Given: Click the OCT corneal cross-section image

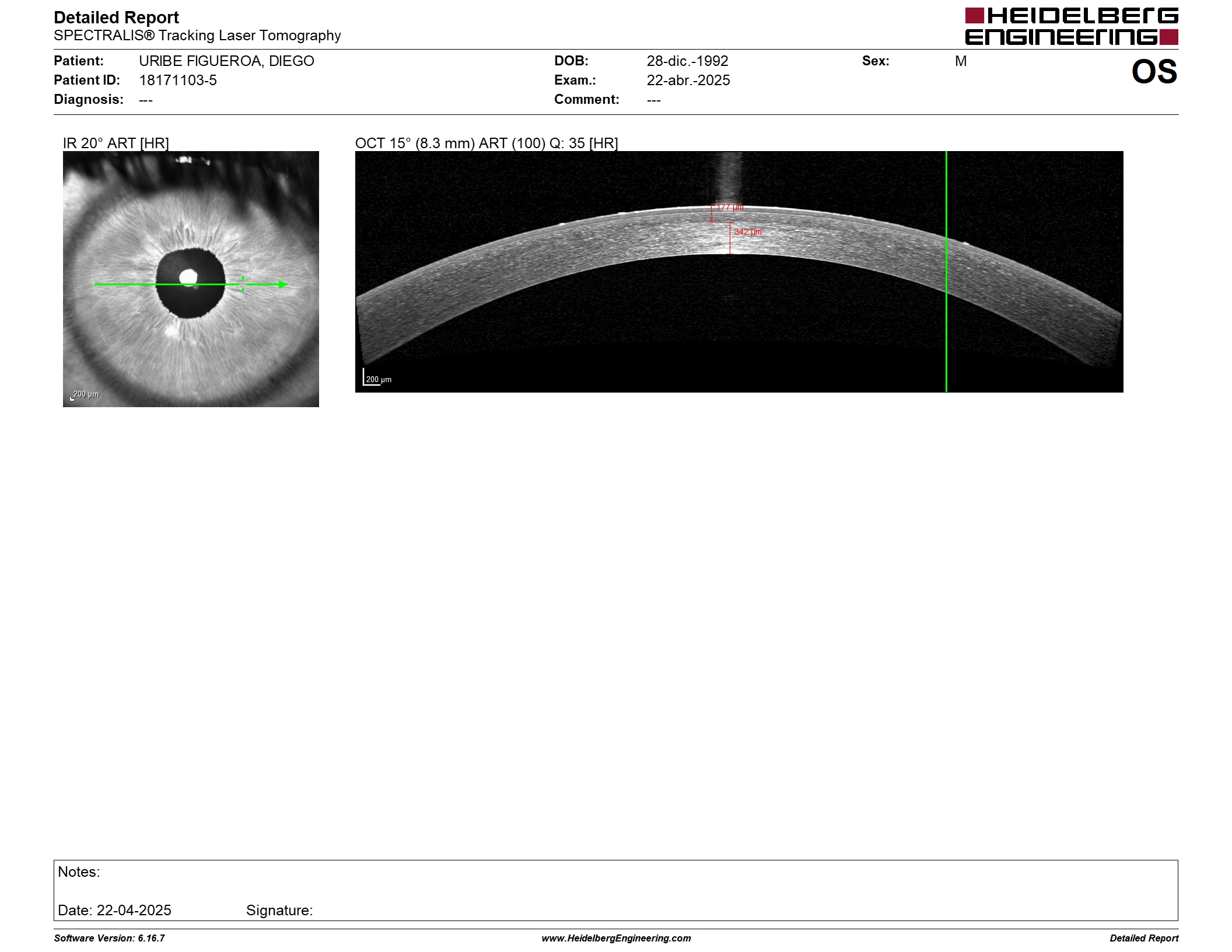Looking at the screenshot, I should tap(739, 272).
